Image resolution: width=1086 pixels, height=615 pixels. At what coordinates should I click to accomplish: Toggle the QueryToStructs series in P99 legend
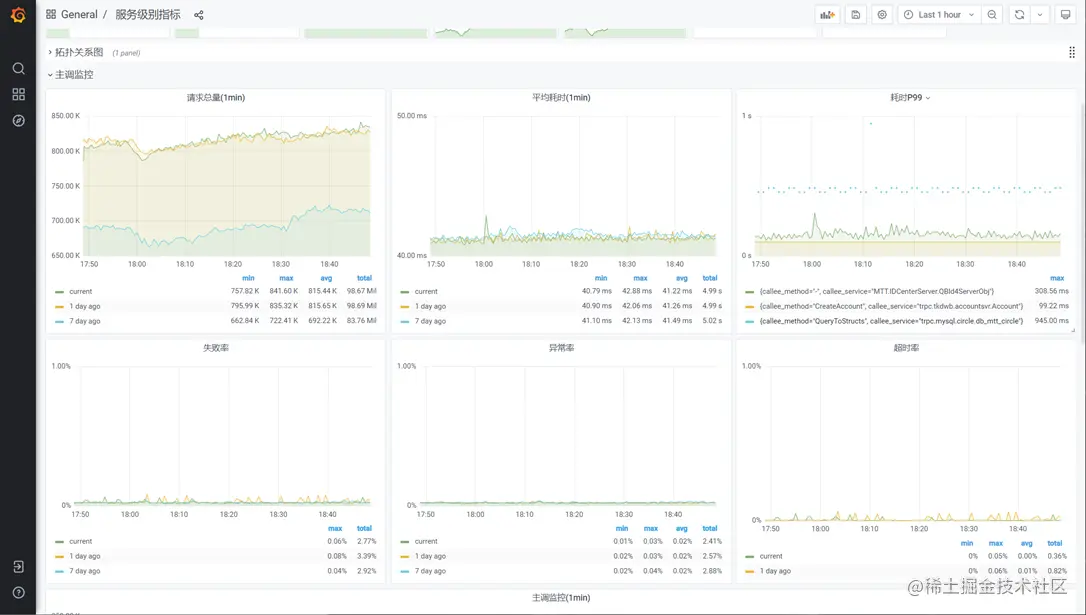click(x=891, y=321)
